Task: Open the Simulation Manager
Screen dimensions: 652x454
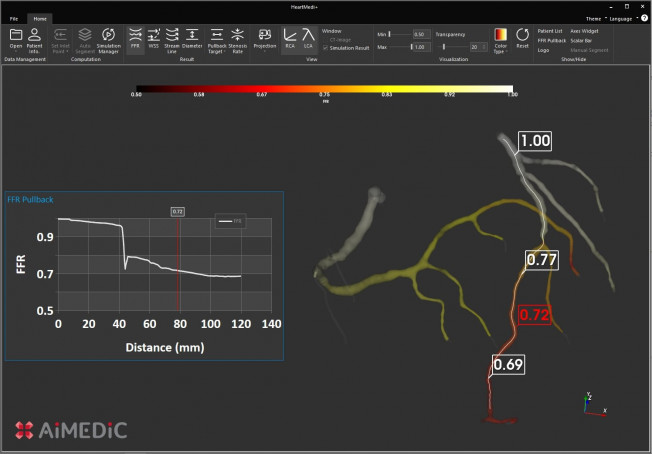Action: pos(108,39)
